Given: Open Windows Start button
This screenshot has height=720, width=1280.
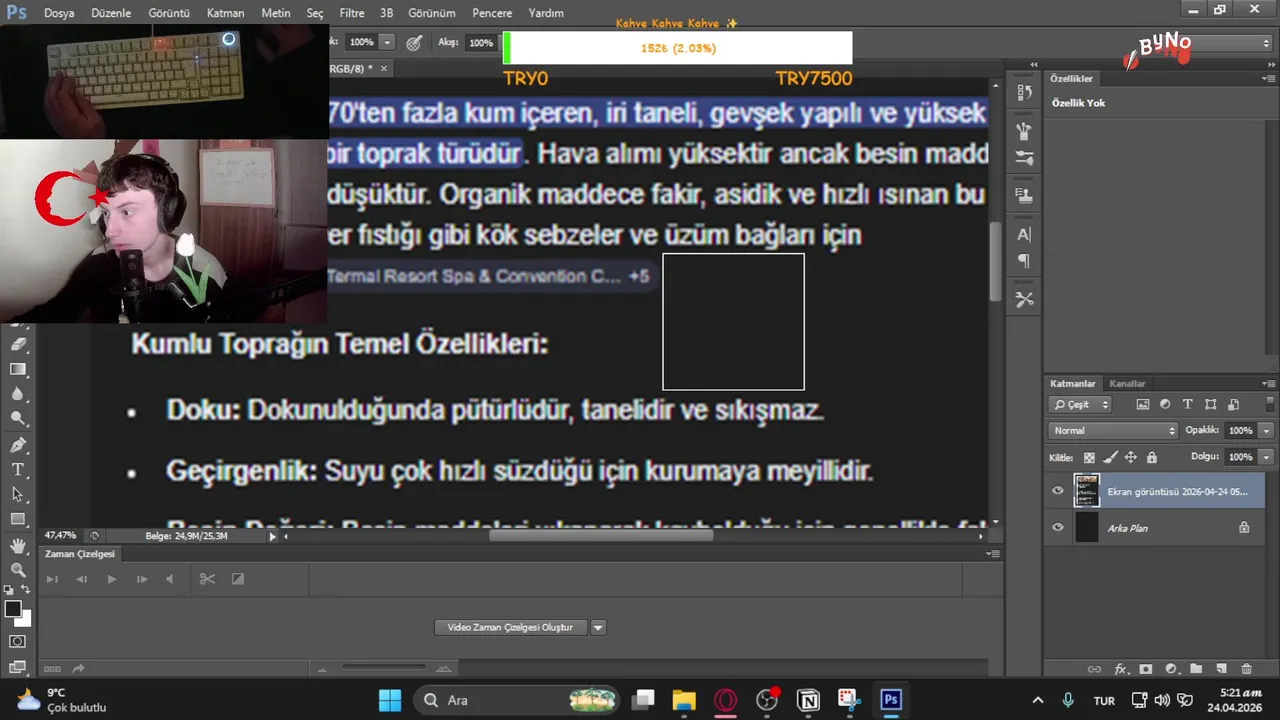Looking at the screenshot, I should (x=390, y=699).
